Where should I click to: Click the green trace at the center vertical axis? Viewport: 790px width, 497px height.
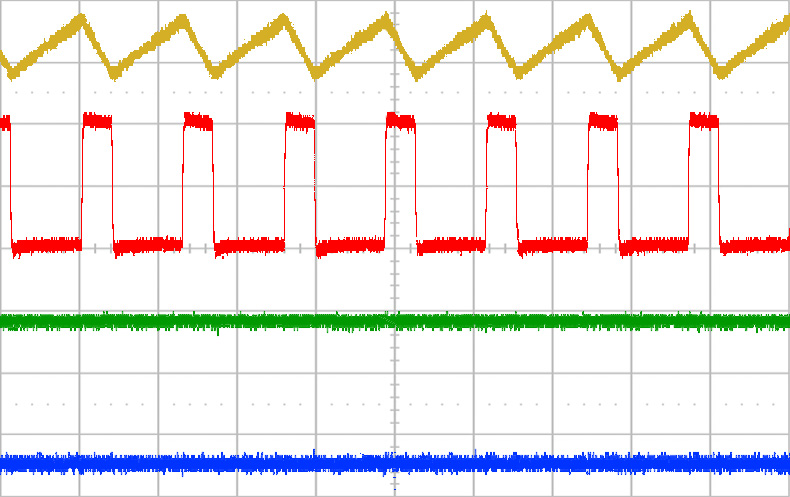[x=395, y=321]
